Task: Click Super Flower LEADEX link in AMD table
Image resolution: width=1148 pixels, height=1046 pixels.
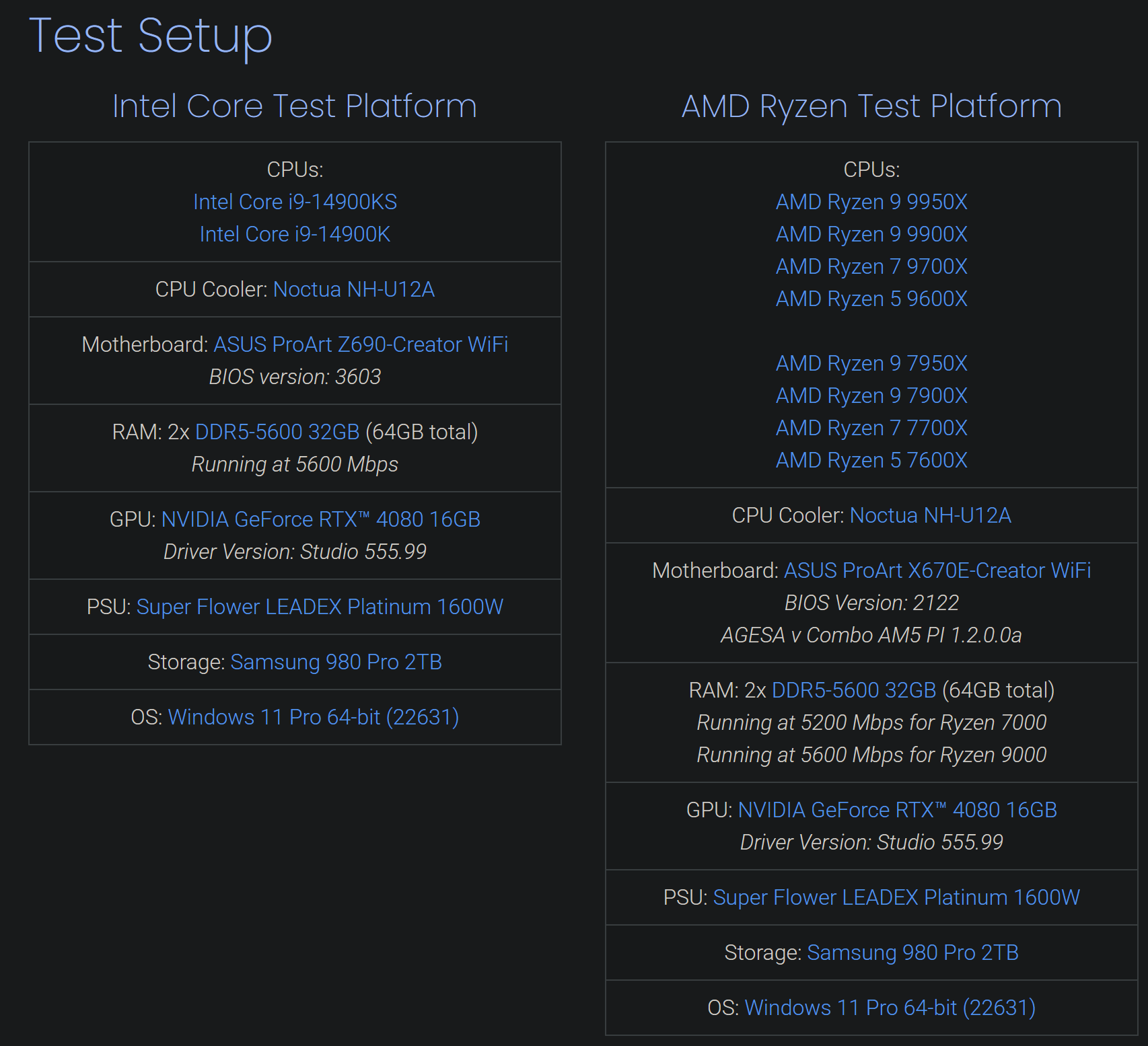Action: click(896, 897)
